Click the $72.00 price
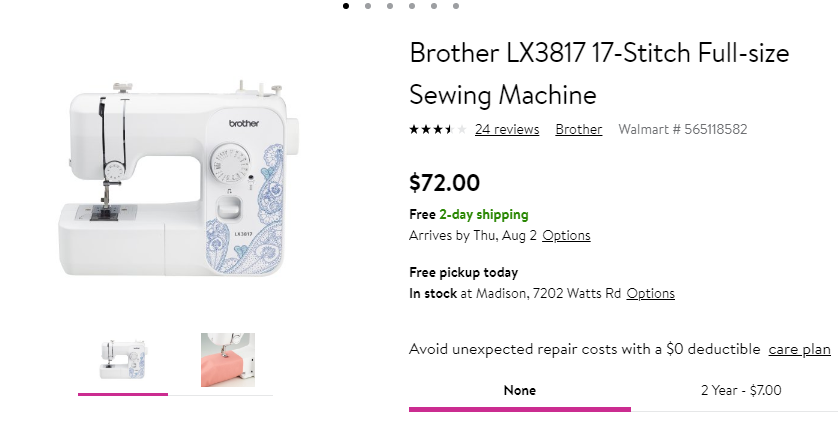 pos(445,183)
